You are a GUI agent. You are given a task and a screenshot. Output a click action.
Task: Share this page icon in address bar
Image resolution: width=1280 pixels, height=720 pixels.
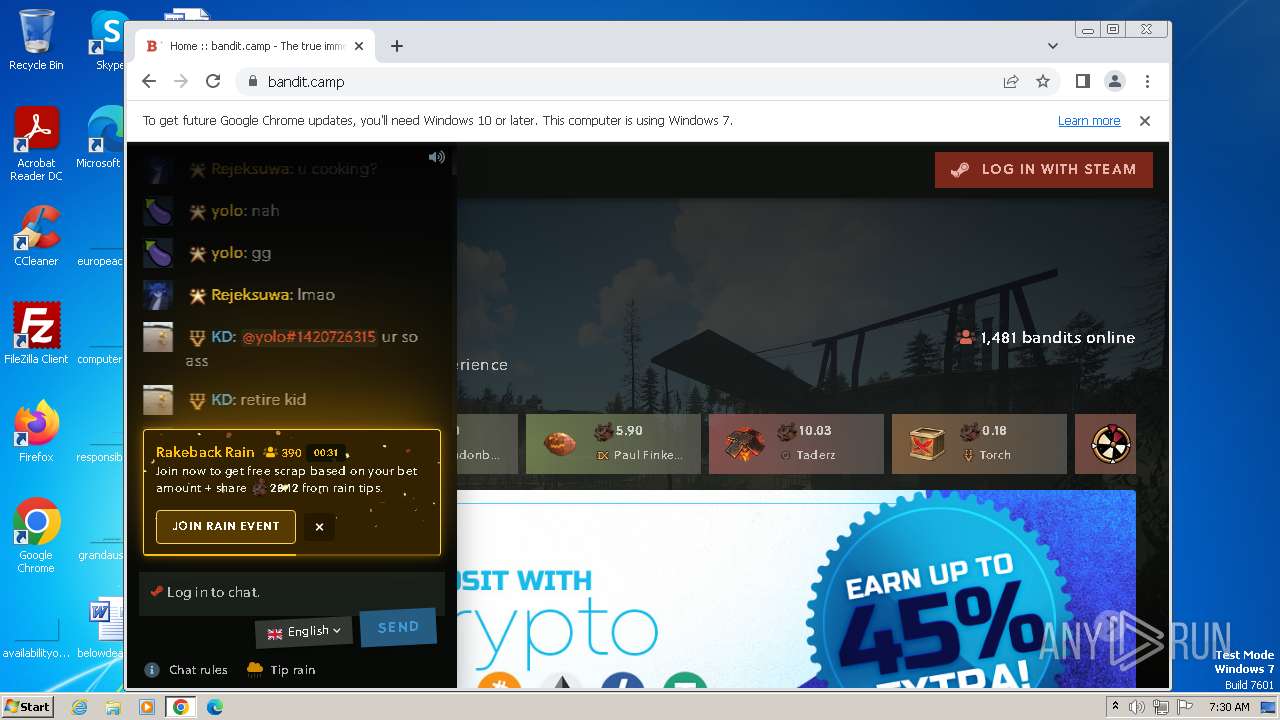pyautogui.click(x=1011, y=82)
